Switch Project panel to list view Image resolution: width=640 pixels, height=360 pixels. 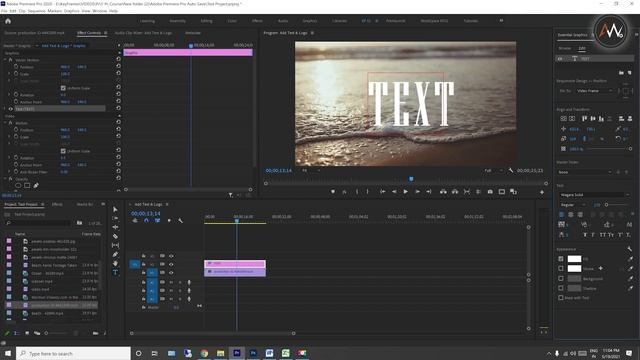tap(16, 333)
